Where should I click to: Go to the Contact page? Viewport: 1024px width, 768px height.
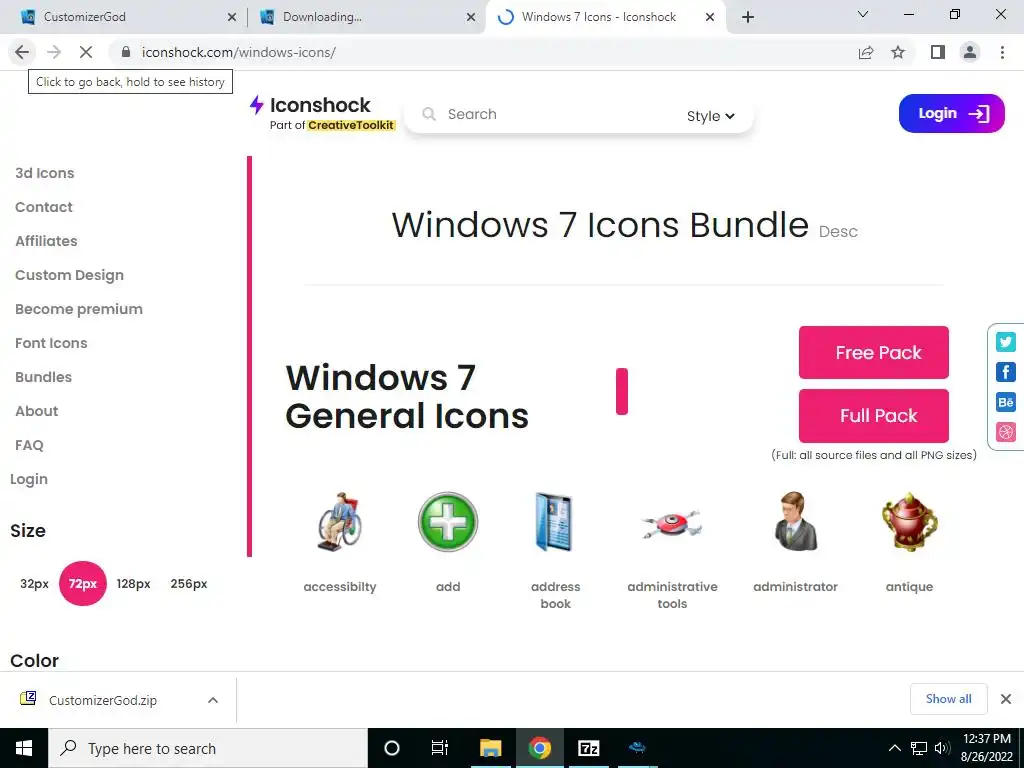(44, 207)
